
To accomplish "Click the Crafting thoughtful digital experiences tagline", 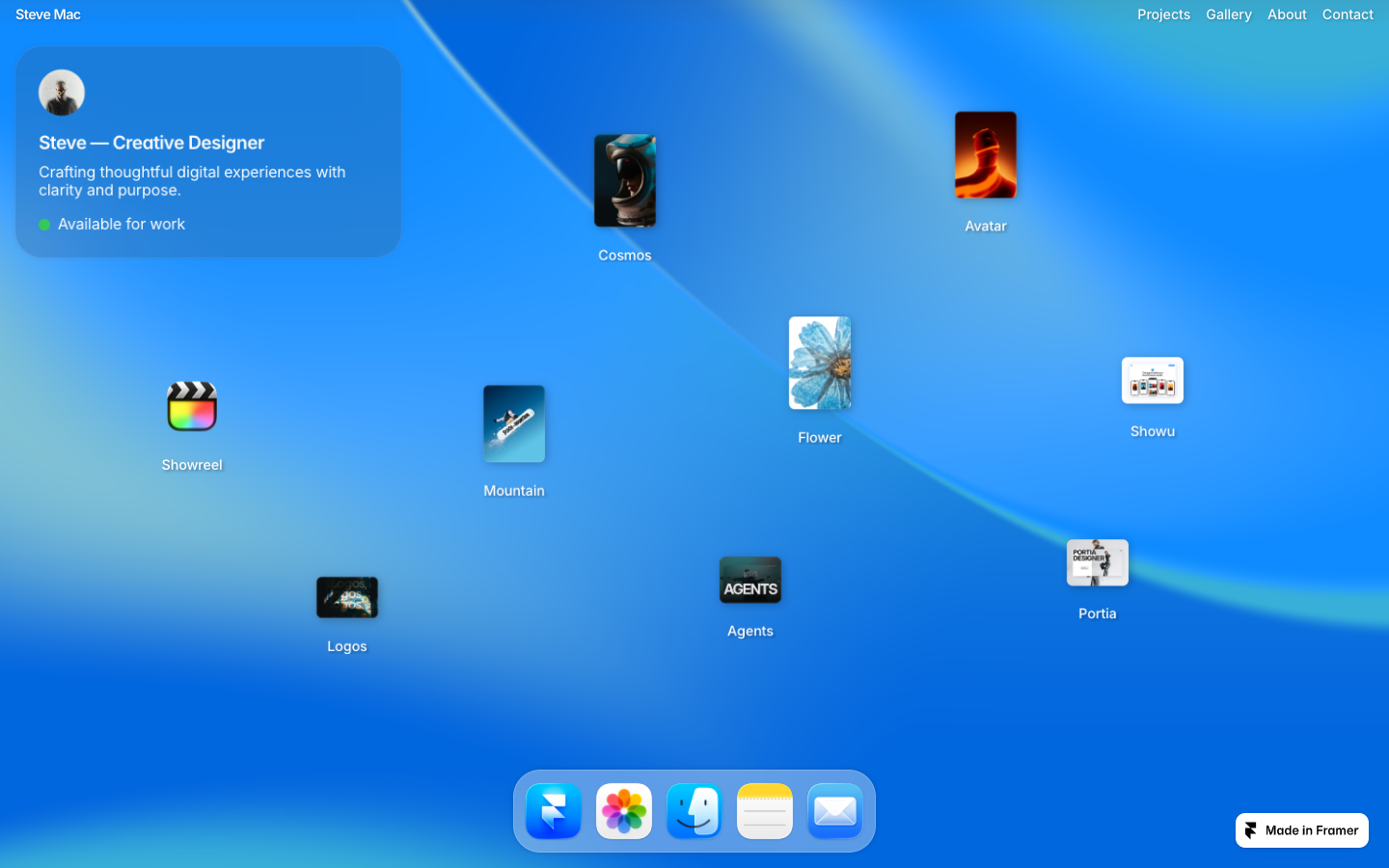I will [x=192, y=181].
